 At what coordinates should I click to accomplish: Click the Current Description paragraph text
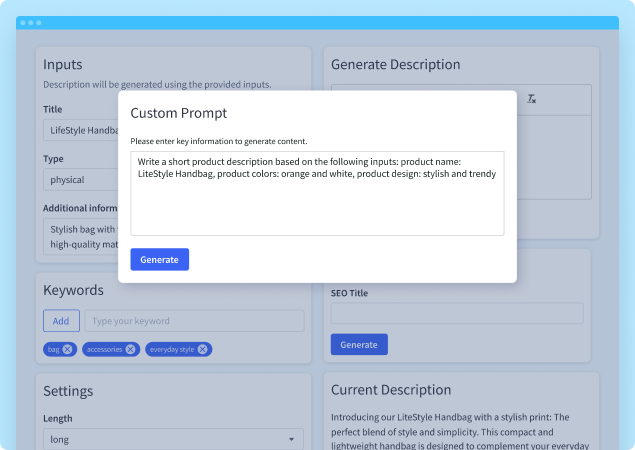click(460, 431)
